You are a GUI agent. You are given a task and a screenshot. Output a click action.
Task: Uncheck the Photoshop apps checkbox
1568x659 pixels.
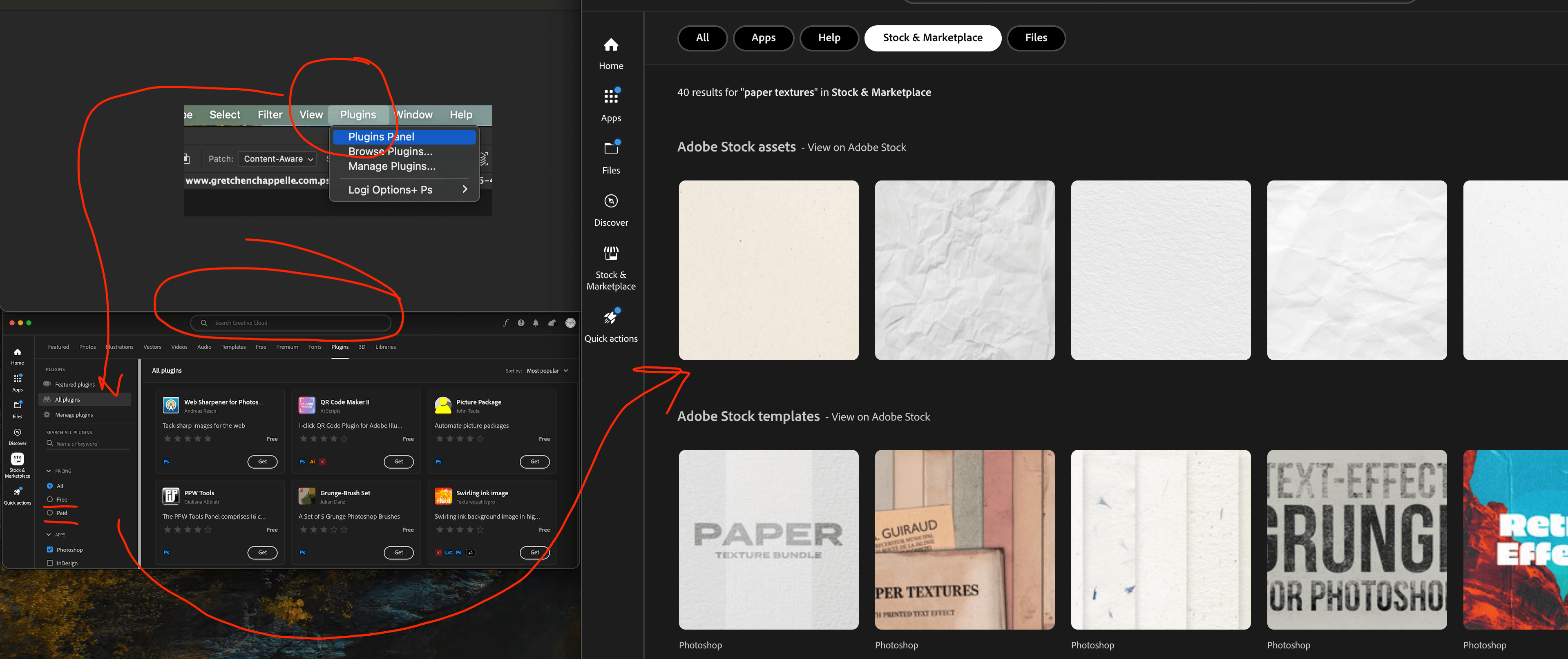(x=50, y=550)
